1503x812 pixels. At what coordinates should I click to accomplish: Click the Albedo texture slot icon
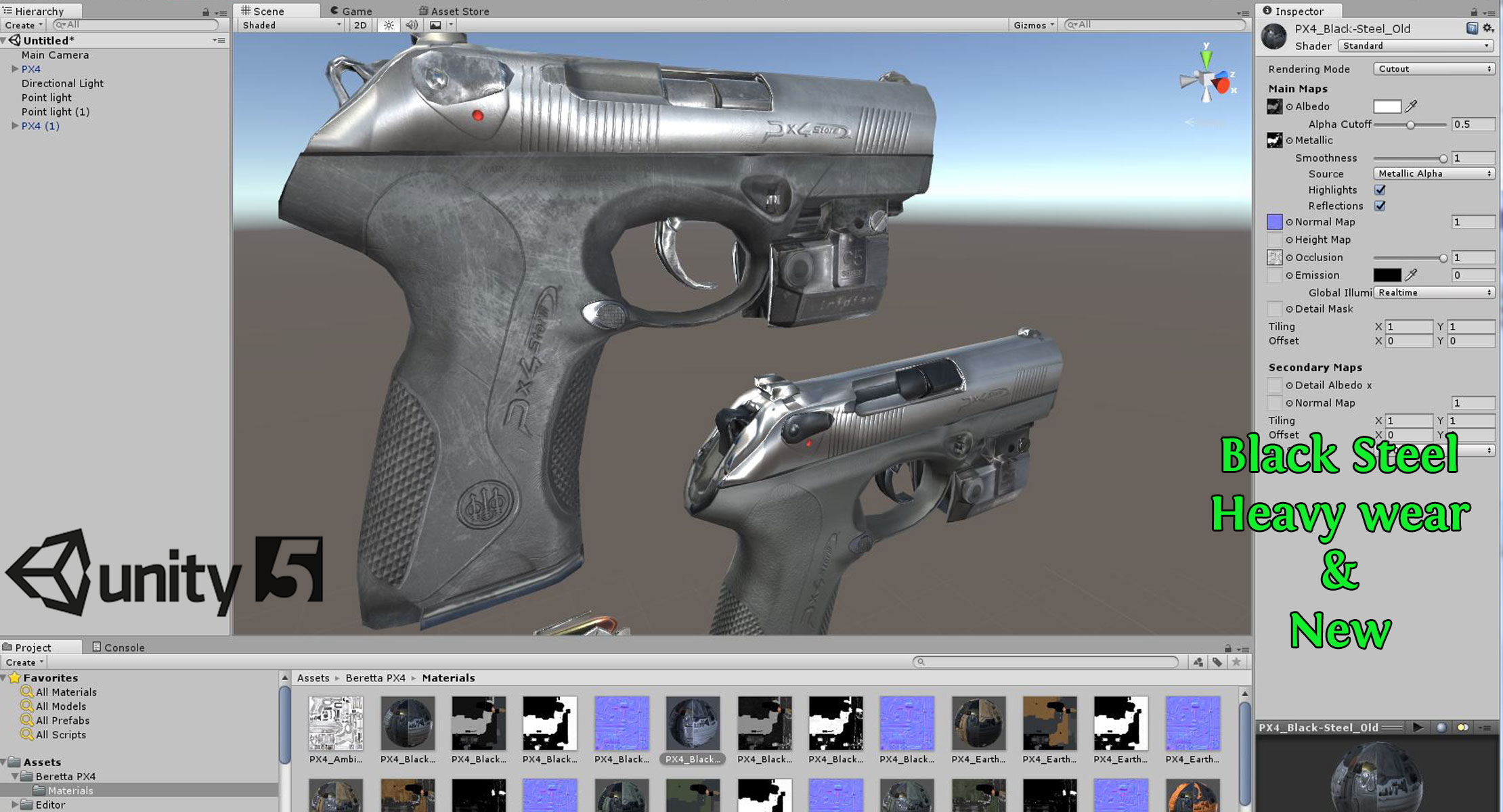[x=1274, y=106]
